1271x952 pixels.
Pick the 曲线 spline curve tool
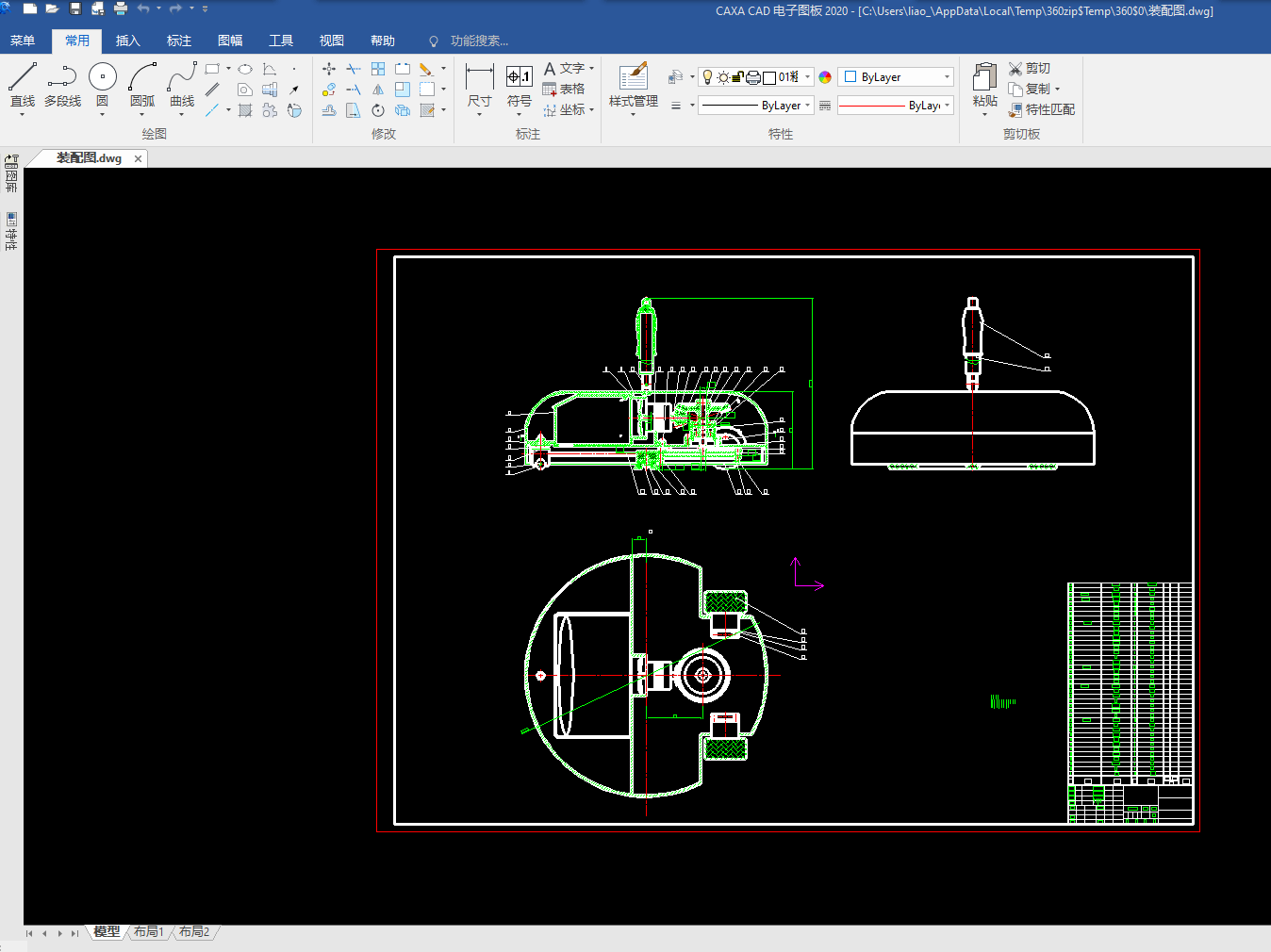pos(182,77)
